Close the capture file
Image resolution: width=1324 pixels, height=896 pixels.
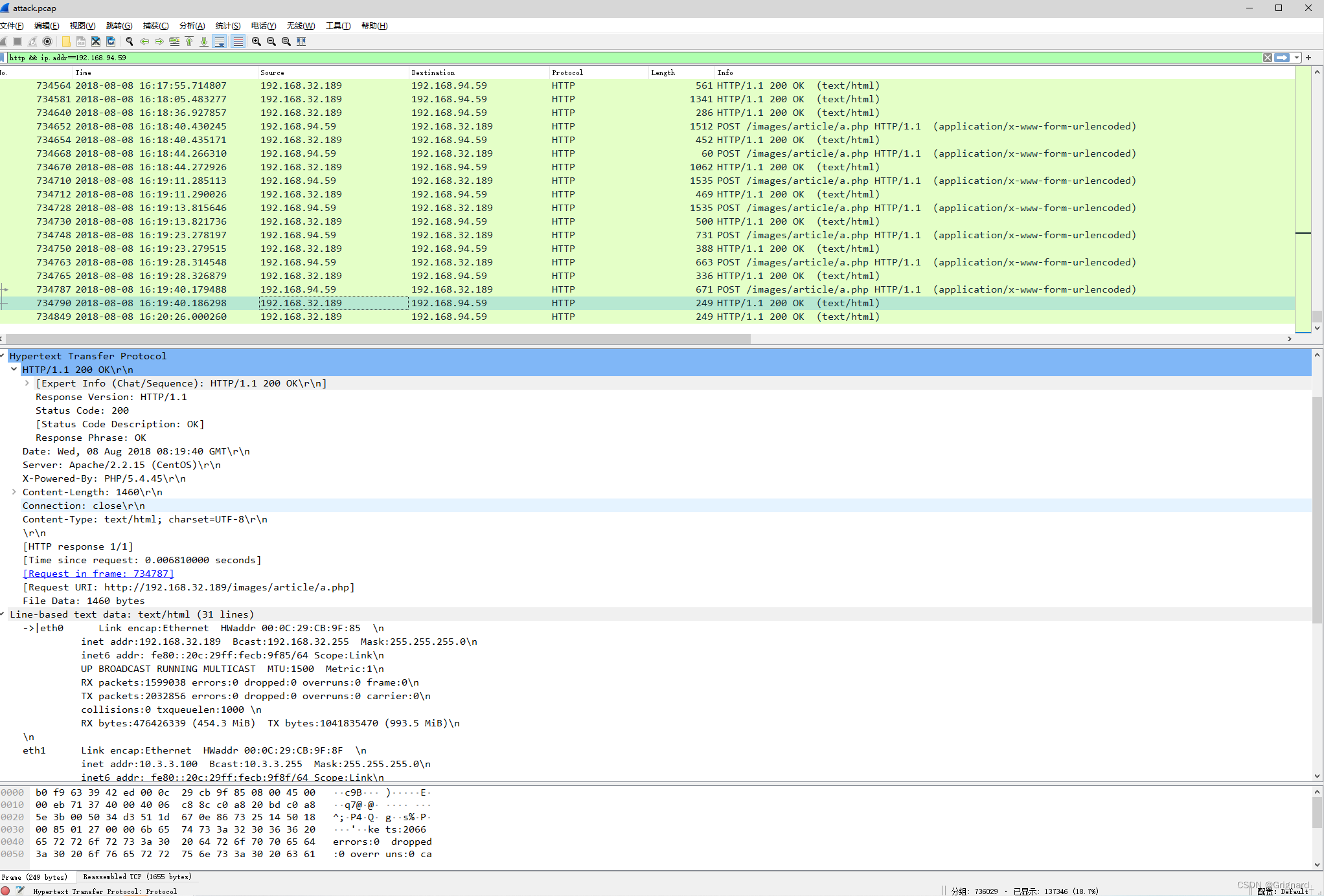point(96,41)
